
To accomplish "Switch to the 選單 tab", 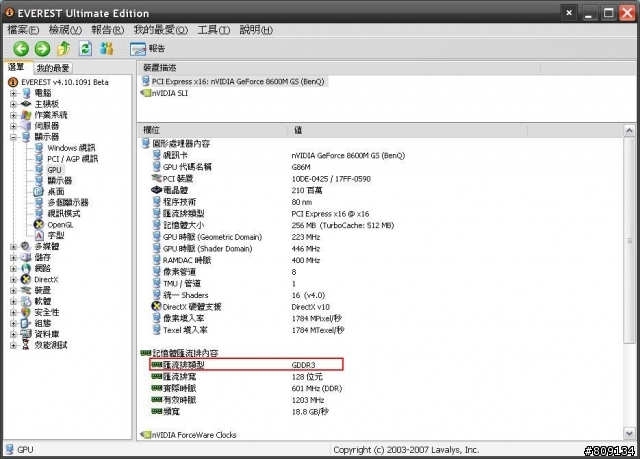I will (x=16, y=67).
